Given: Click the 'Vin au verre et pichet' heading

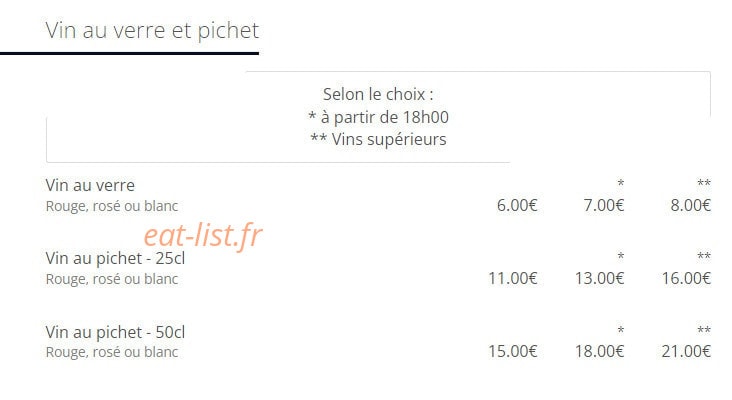Looking at the screenshot, I should point(152,31).
